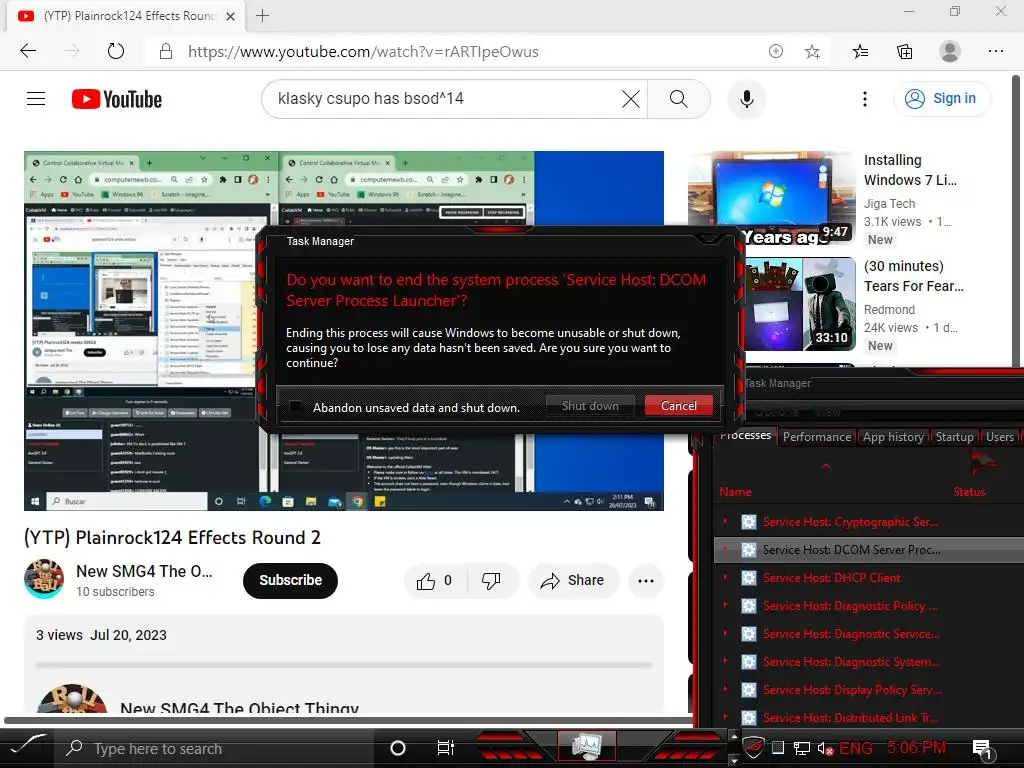The height and width of the screenshot is (768, 1024).
Task: Click YouTube page vertical scrollbar
Action: pyautogui.click(x=1016, y=222)
